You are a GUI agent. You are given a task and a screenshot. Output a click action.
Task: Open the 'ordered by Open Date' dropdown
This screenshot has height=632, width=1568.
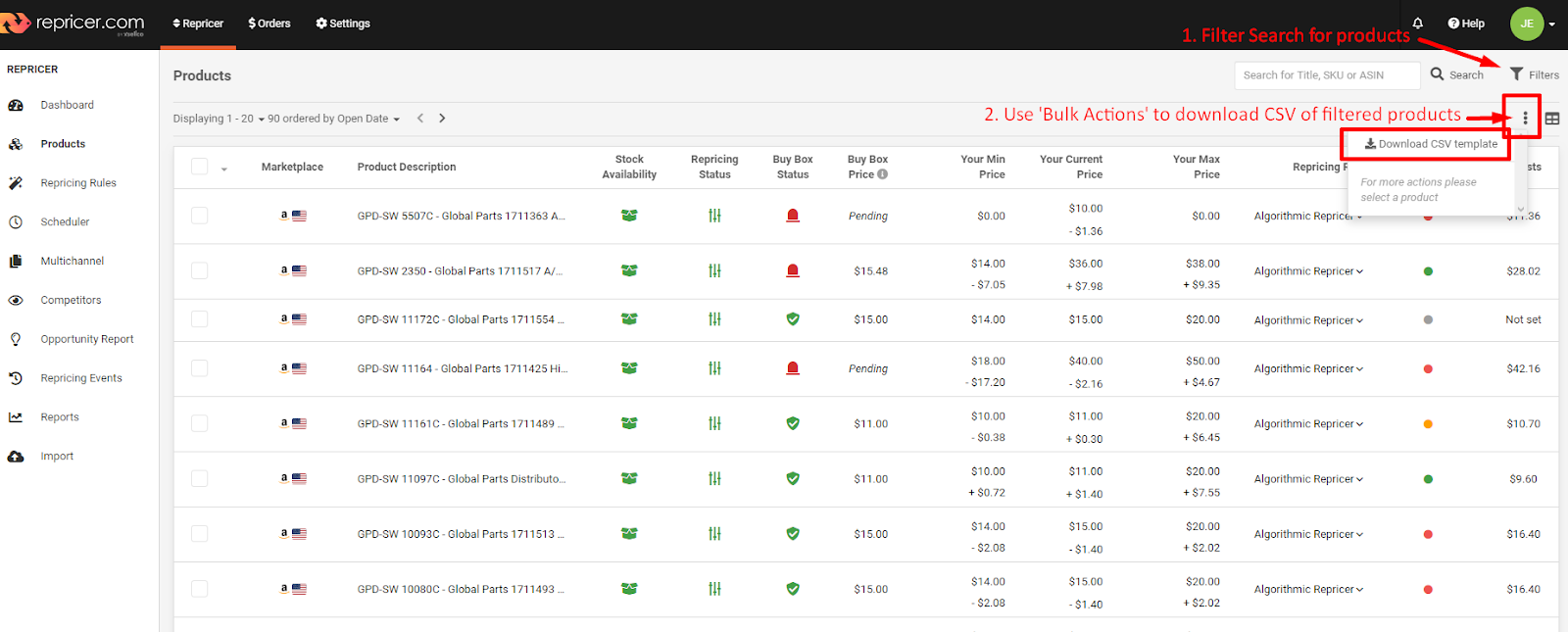coord(341,119)
